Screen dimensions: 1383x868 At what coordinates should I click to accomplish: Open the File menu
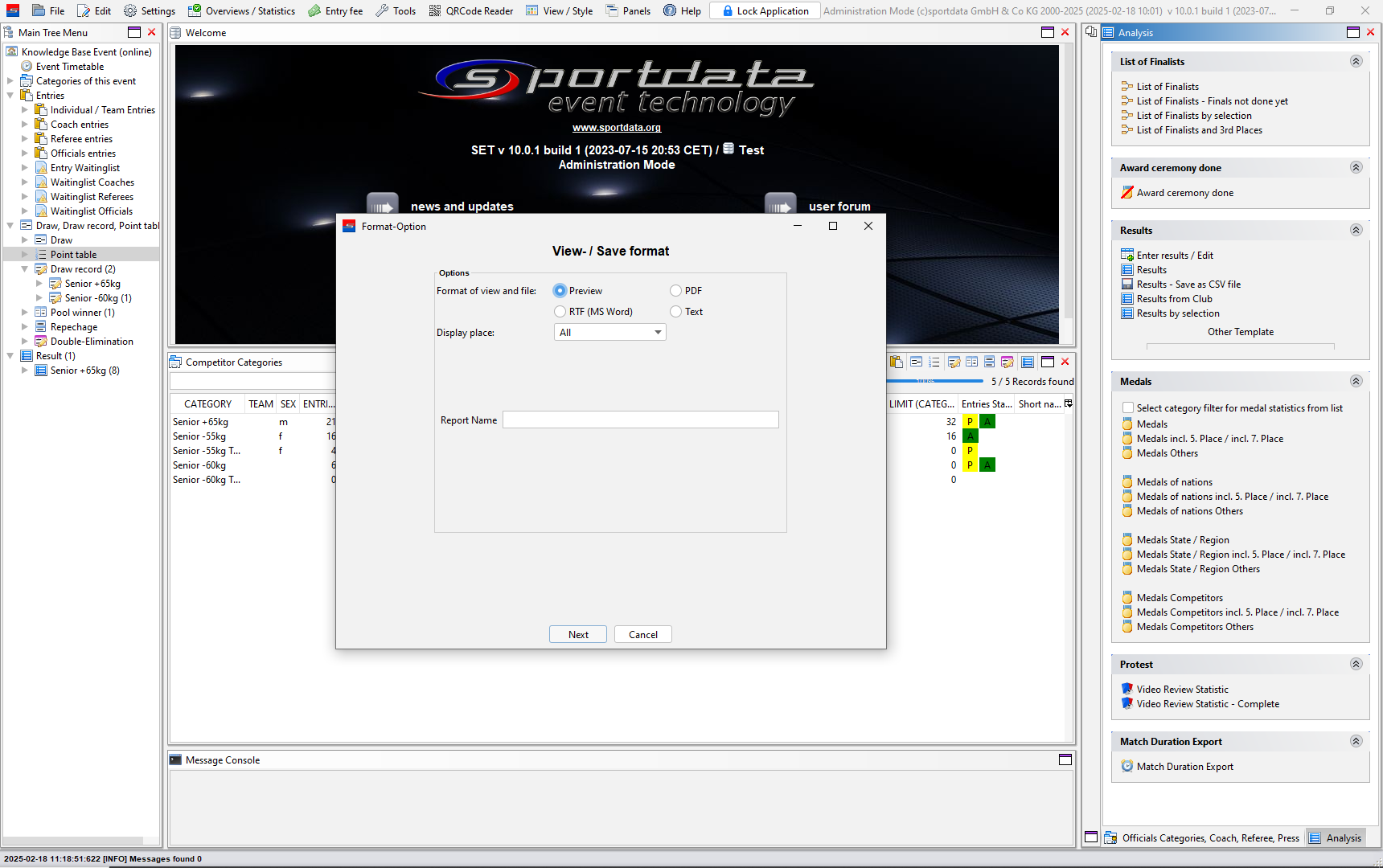(x=48, y=11)
